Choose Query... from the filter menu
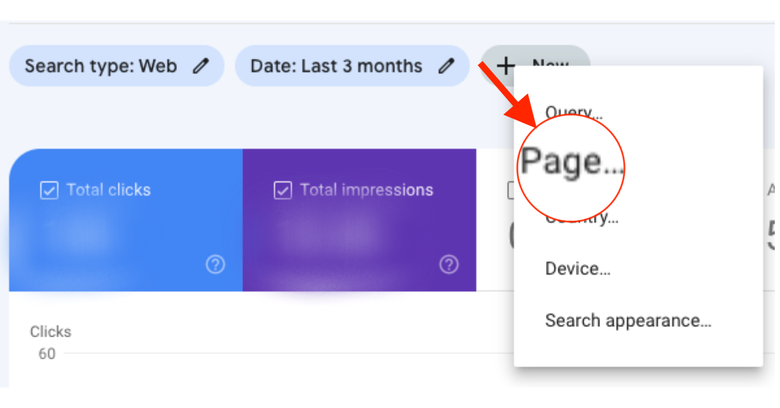The height and width of the screenshot is (408, 780). pos(574,112)
